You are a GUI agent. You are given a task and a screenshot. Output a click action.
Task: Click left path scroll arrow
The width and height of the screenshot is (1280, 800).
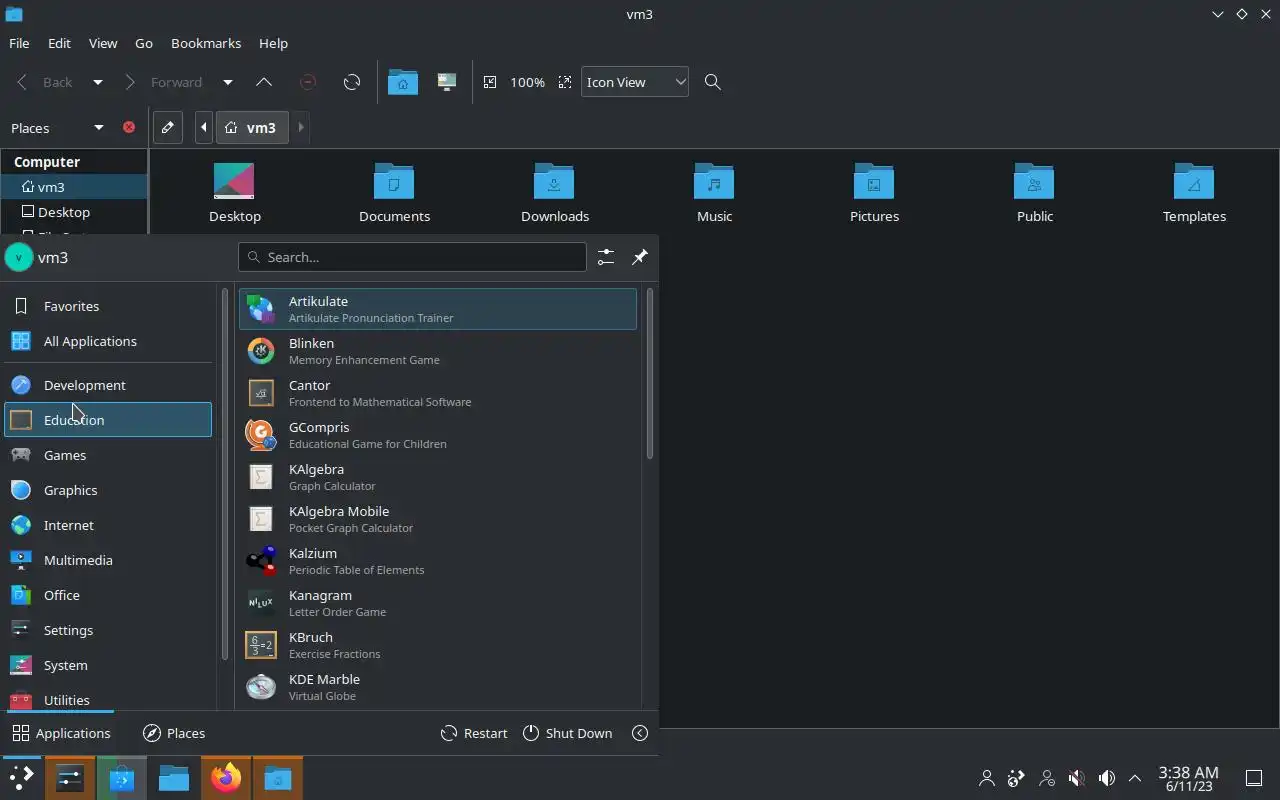point(204,127)
